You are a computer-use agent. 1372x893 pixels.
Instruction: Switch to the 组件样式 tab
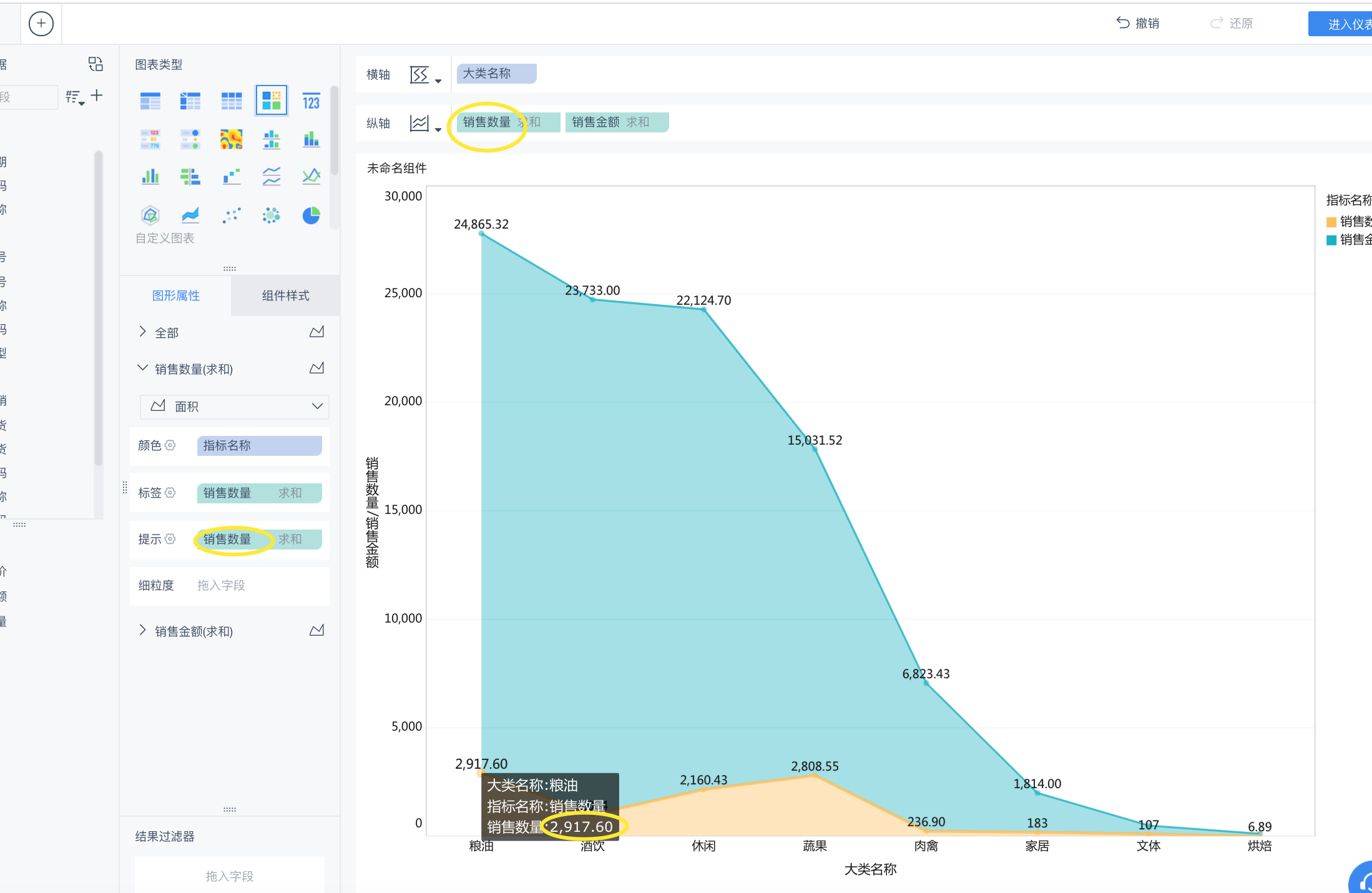[x=286, y=295]
